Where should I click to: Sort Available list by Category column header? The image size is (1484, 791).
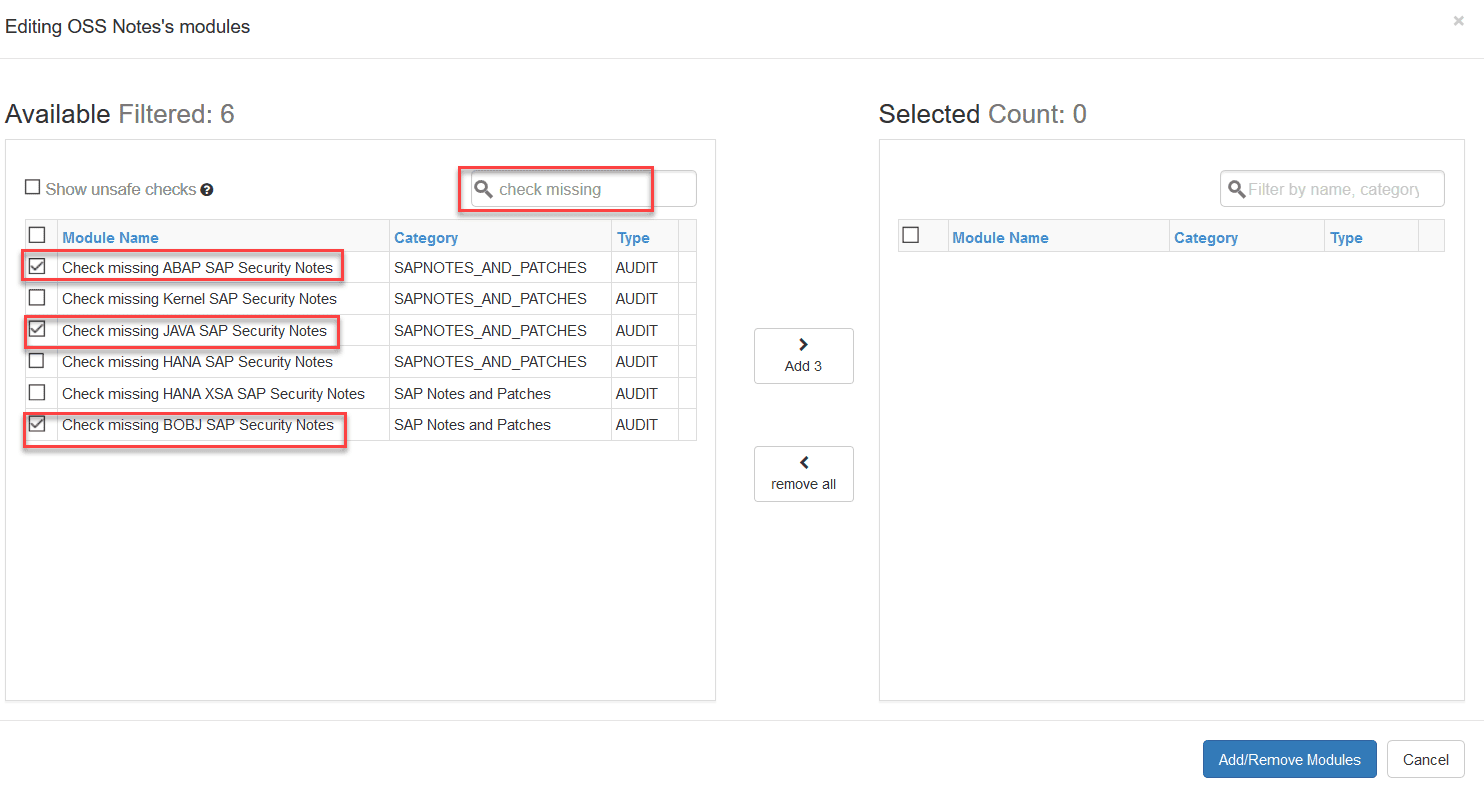pyautogui.click(x=426, y=238)
